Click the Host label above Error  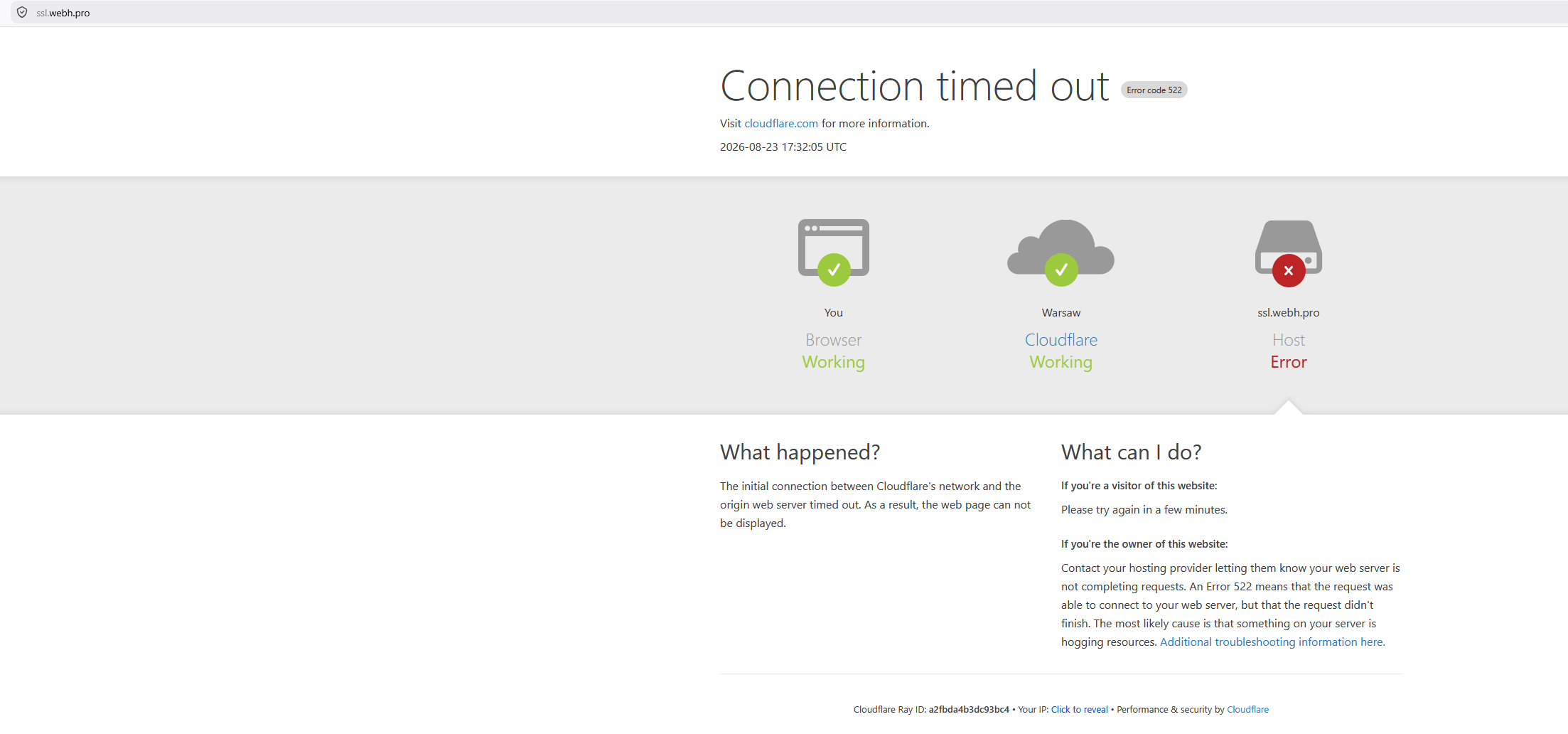[1289, 340]
